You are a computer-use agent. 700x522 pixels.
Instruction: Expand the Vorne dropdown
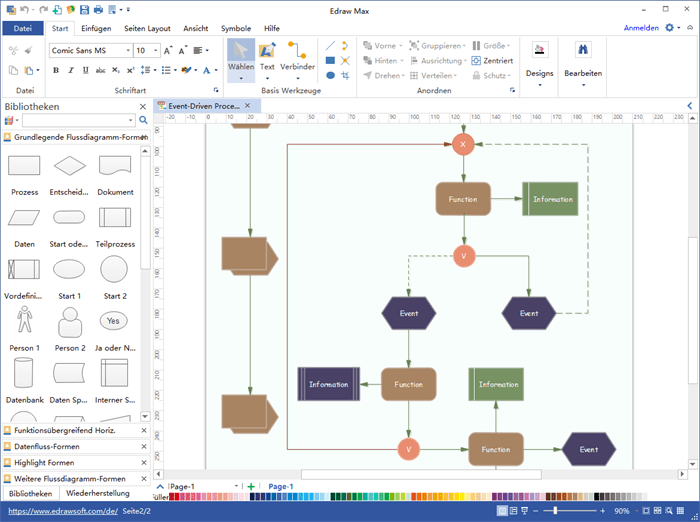coord(400,46)
